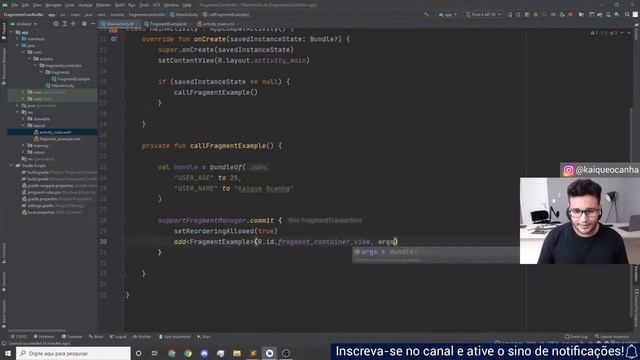Click the green Debug bug icon

coord(536,15)
